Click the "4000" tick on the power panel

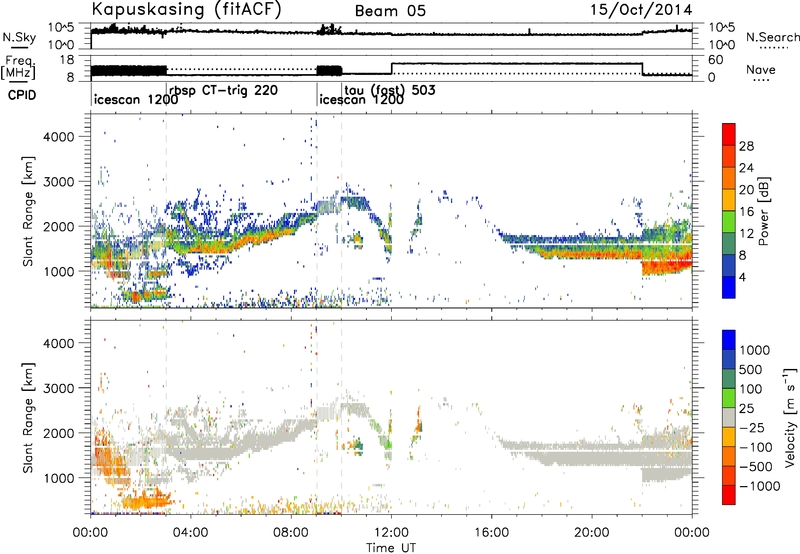(x=59, y=136)
